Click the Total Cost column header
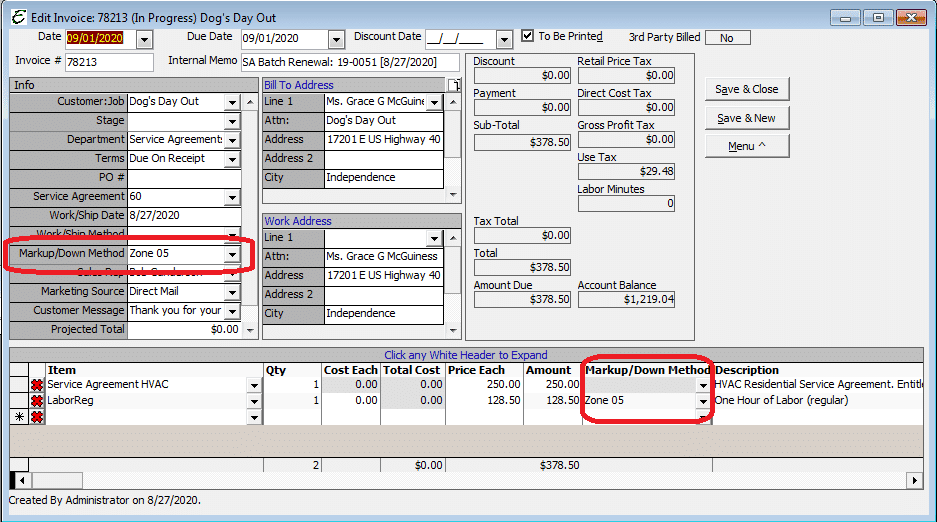The image size is (937, 522). 411,370
